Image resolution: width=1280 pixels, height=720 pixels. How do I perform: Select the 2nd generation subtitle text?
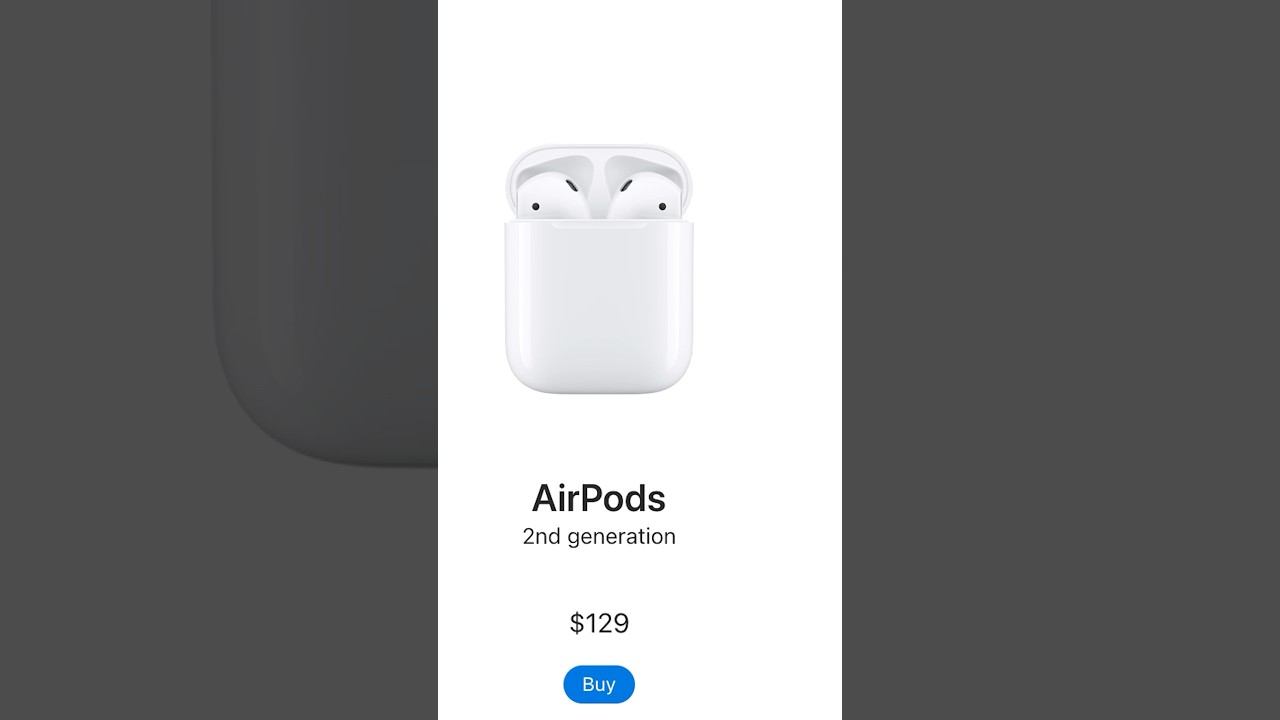[x=599, y=537]
